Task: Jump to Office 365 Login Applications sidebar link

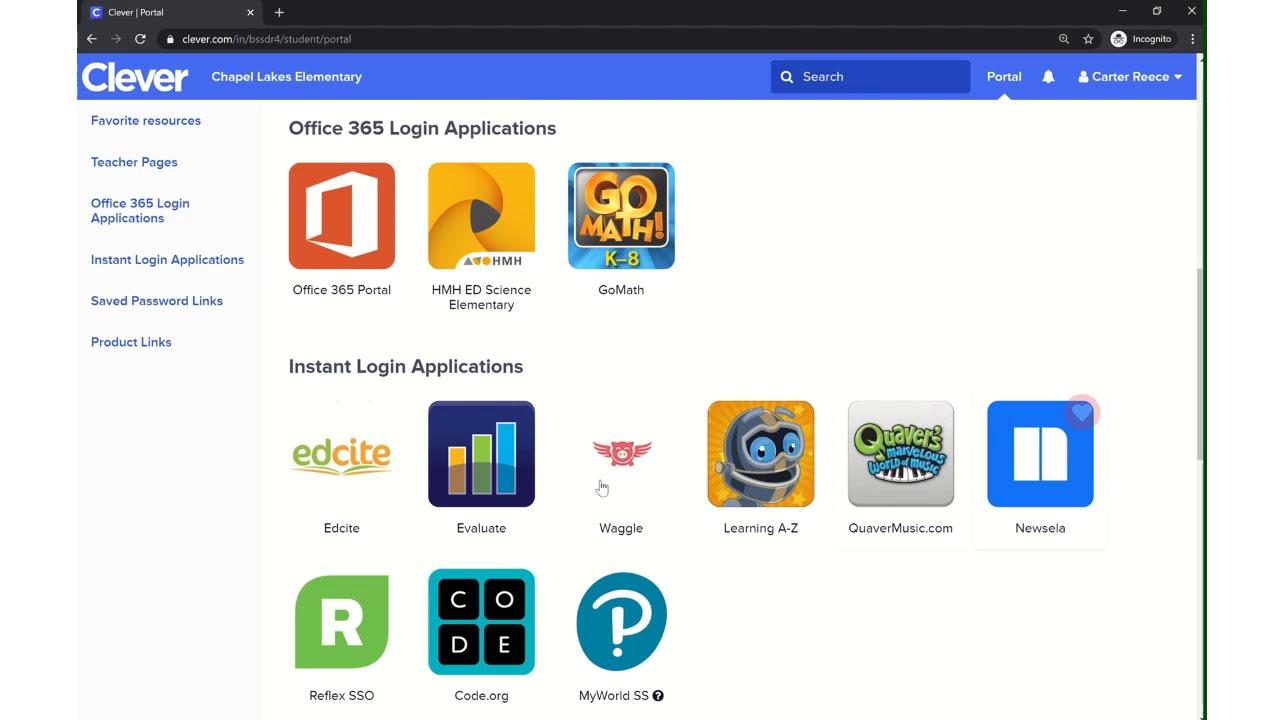Action: click(x=140, y=211)
